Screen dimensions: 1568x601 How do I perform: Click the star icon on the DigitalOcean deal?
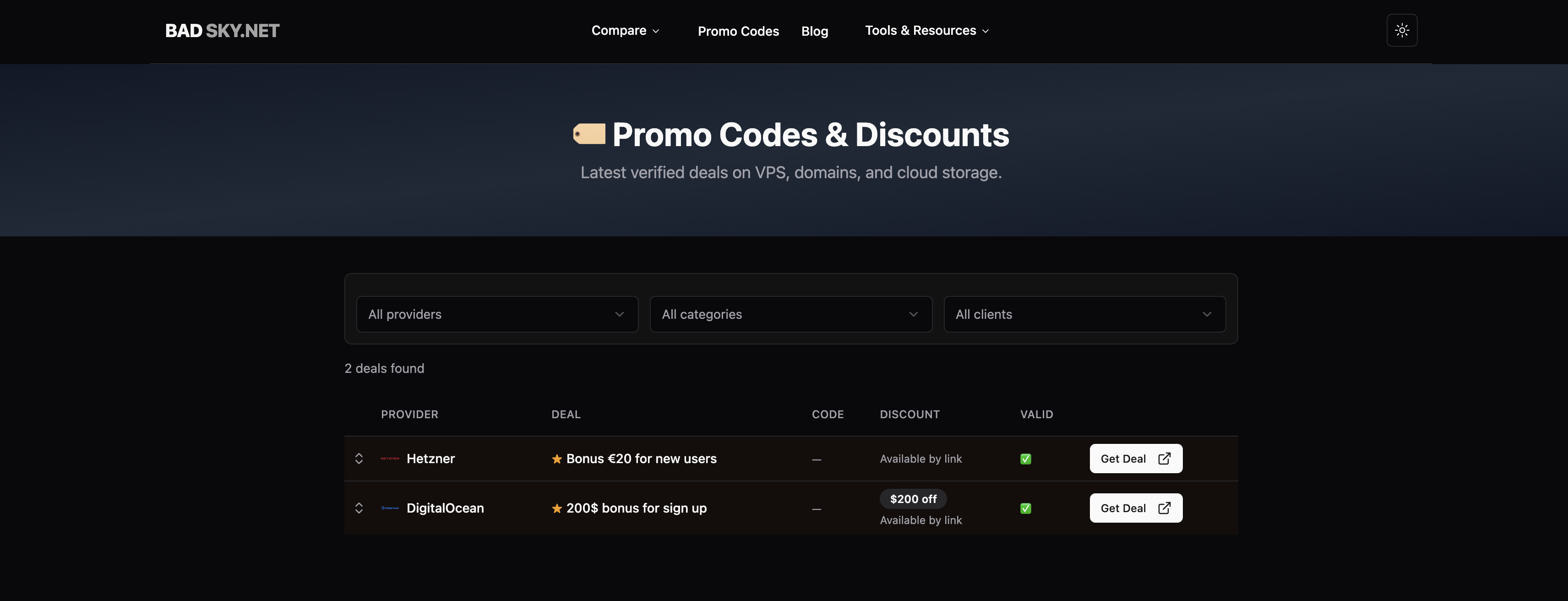[556, 508]
